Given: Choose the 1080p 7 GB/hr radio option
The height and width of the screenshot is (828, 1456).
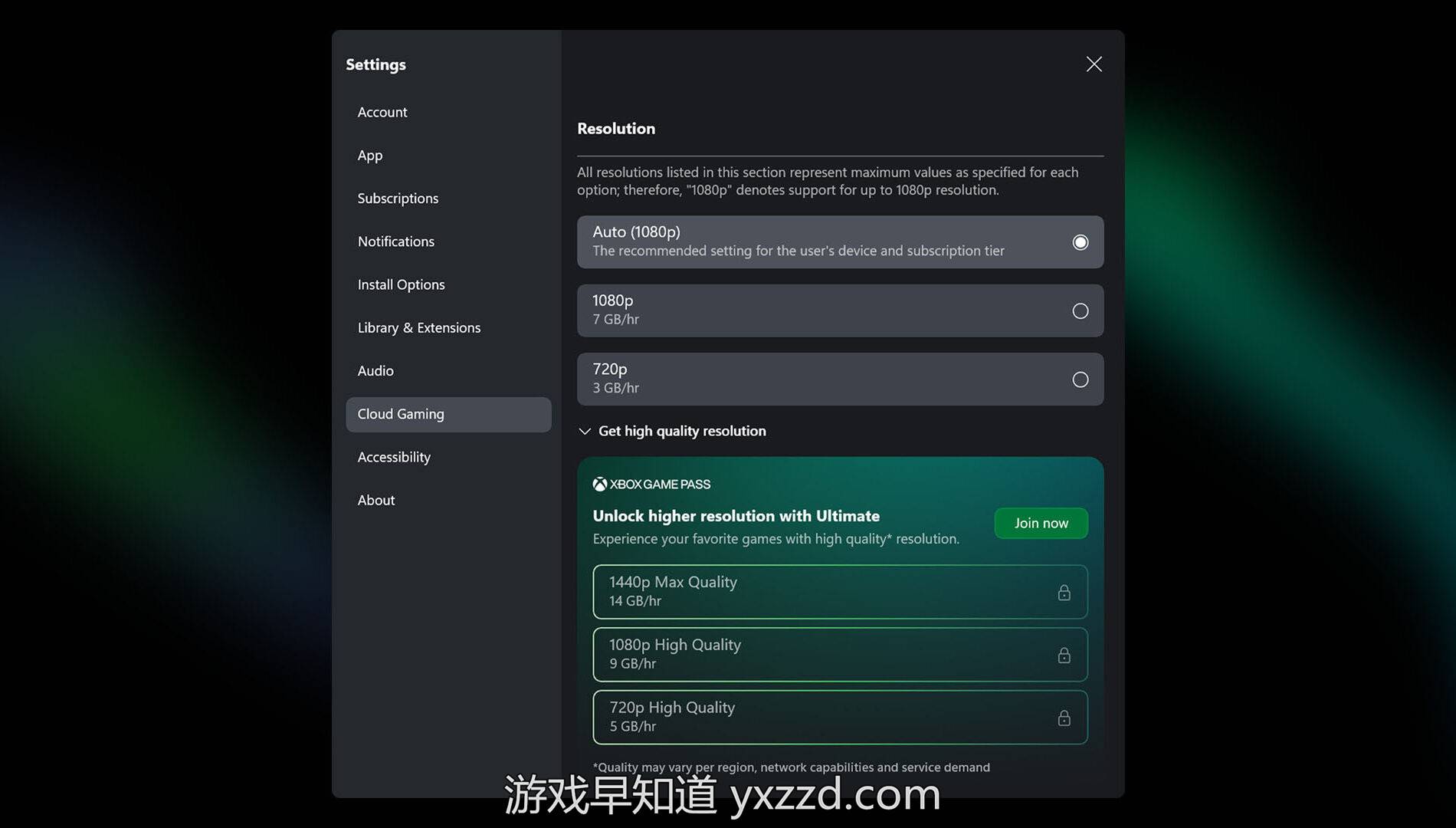Looking at the screenshot, I should [x=1080, y=310].
